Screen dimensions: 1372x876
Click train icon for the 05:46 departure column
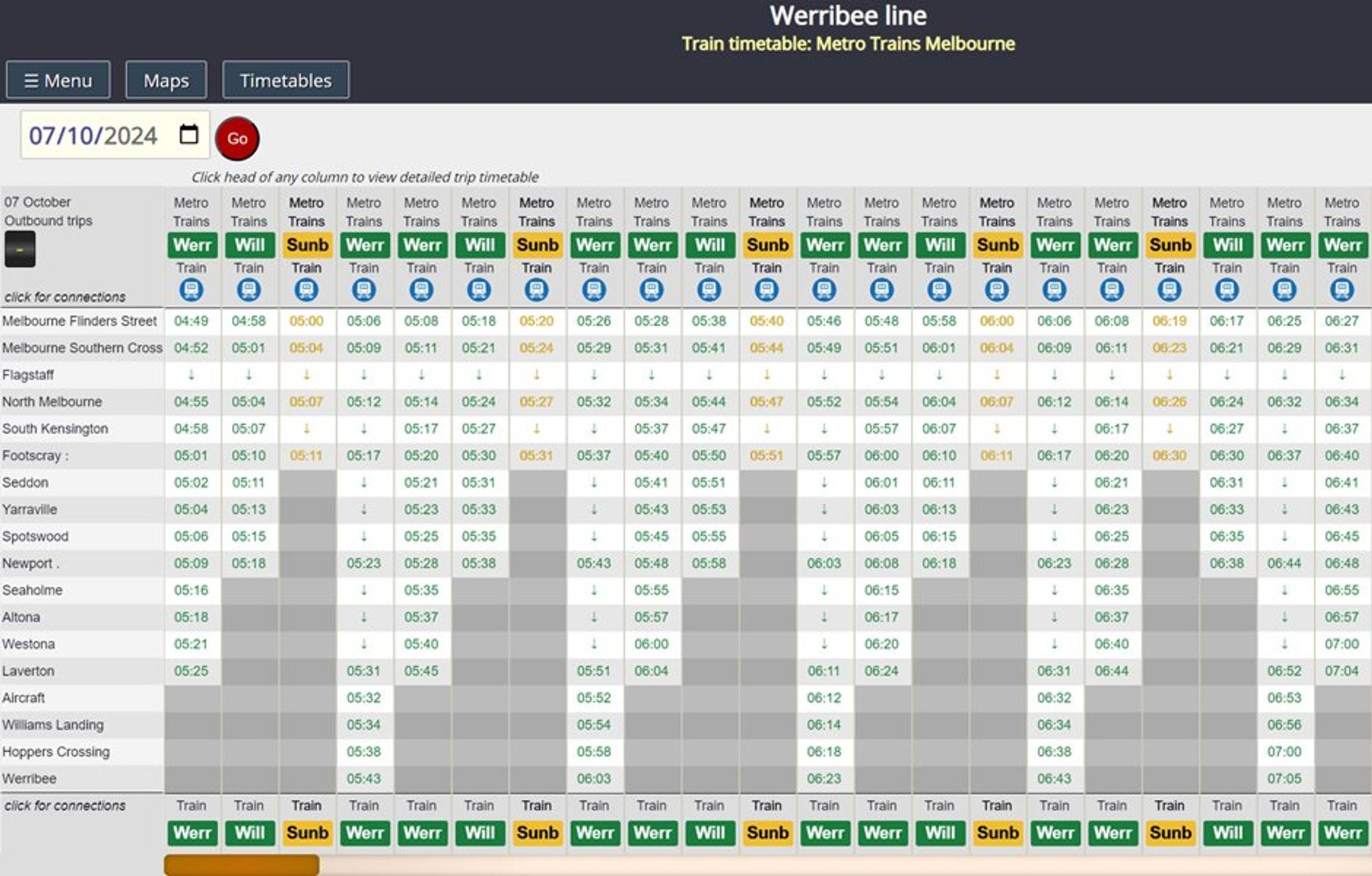click(825, 290)
